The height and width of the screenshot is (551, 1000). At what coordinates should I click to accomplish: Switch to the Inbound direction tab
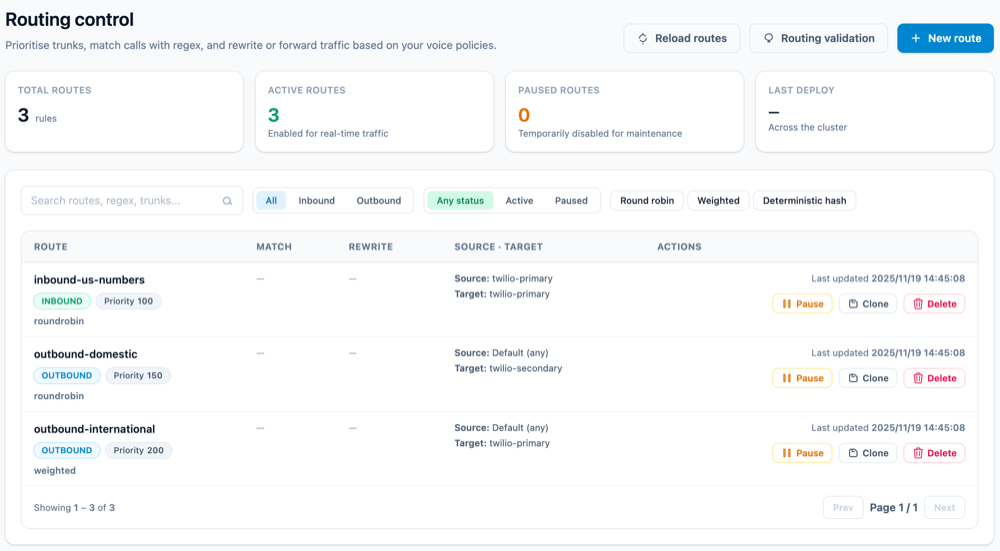[316, 201]
